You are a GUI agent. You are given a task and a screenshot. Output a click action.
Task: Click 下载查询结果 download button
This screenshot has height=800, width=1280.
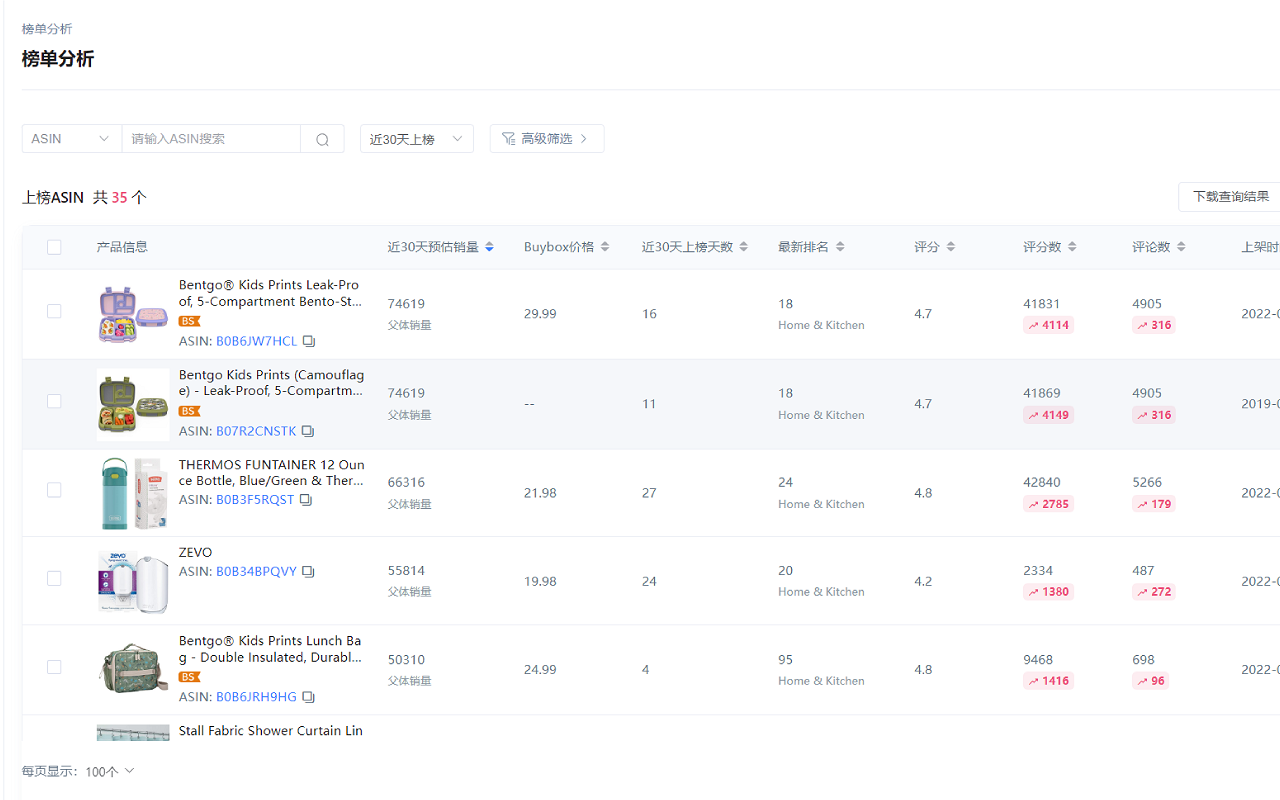pos(1230,197)
